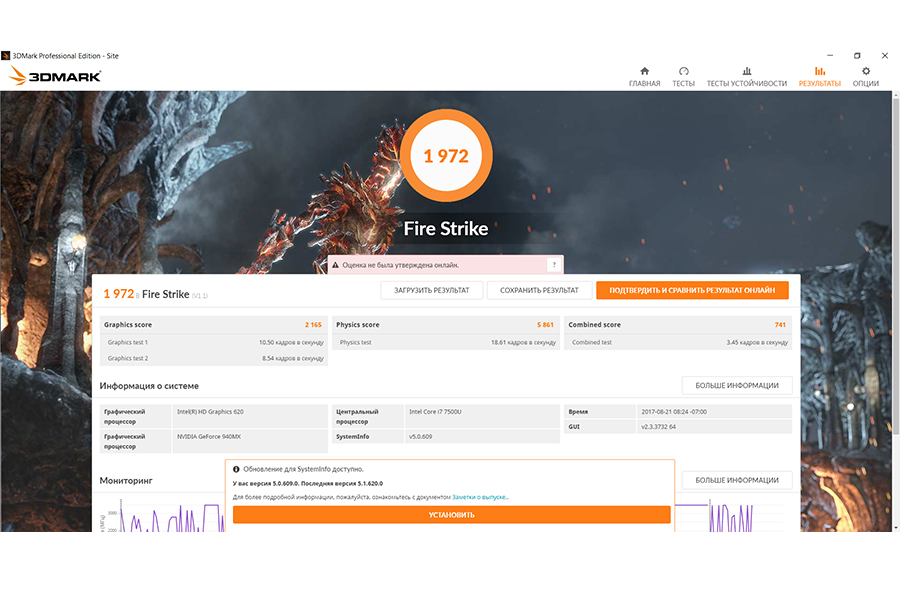Click the NVIDIA GeForce 940MX value
The height and width of the screenshot is (600, 900).
point(209,437)
